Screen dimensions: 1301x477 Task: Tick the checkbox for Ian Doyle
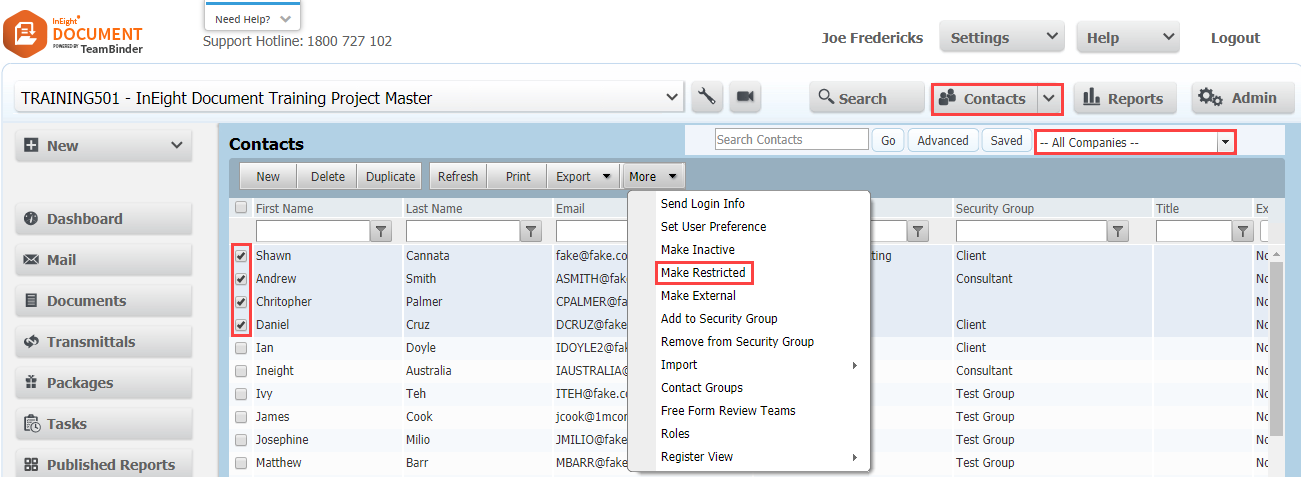(x=241, y=348)
